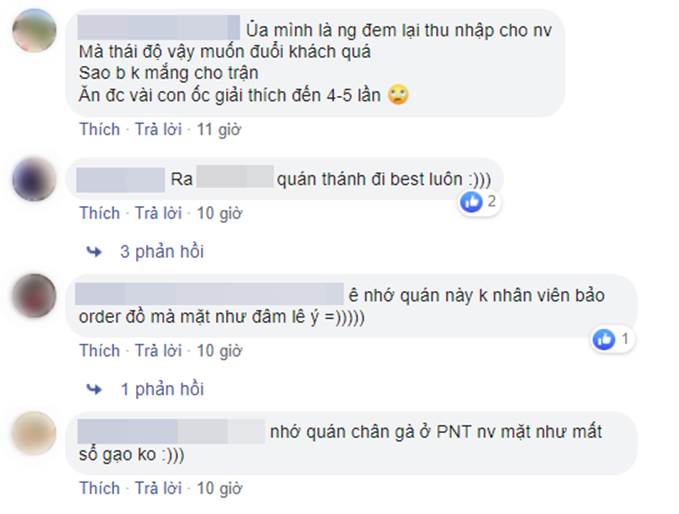Like the 'quán thánh đi best luôn' comment
The image size is (679, 514).
[x=100, y=213]
